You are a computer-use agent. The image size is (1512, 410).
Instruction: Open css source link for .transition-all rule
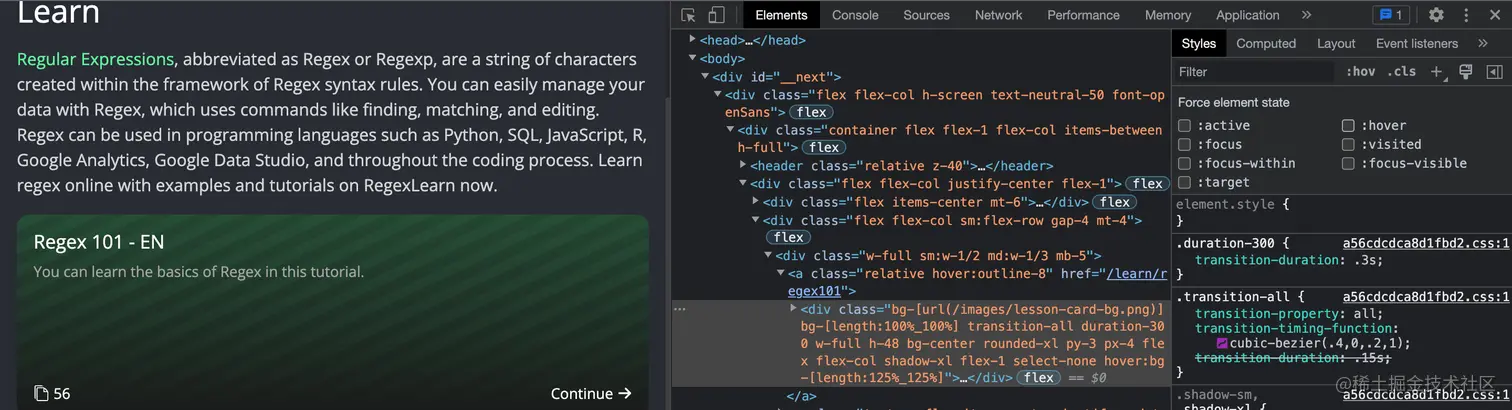tap(1426, 297)
